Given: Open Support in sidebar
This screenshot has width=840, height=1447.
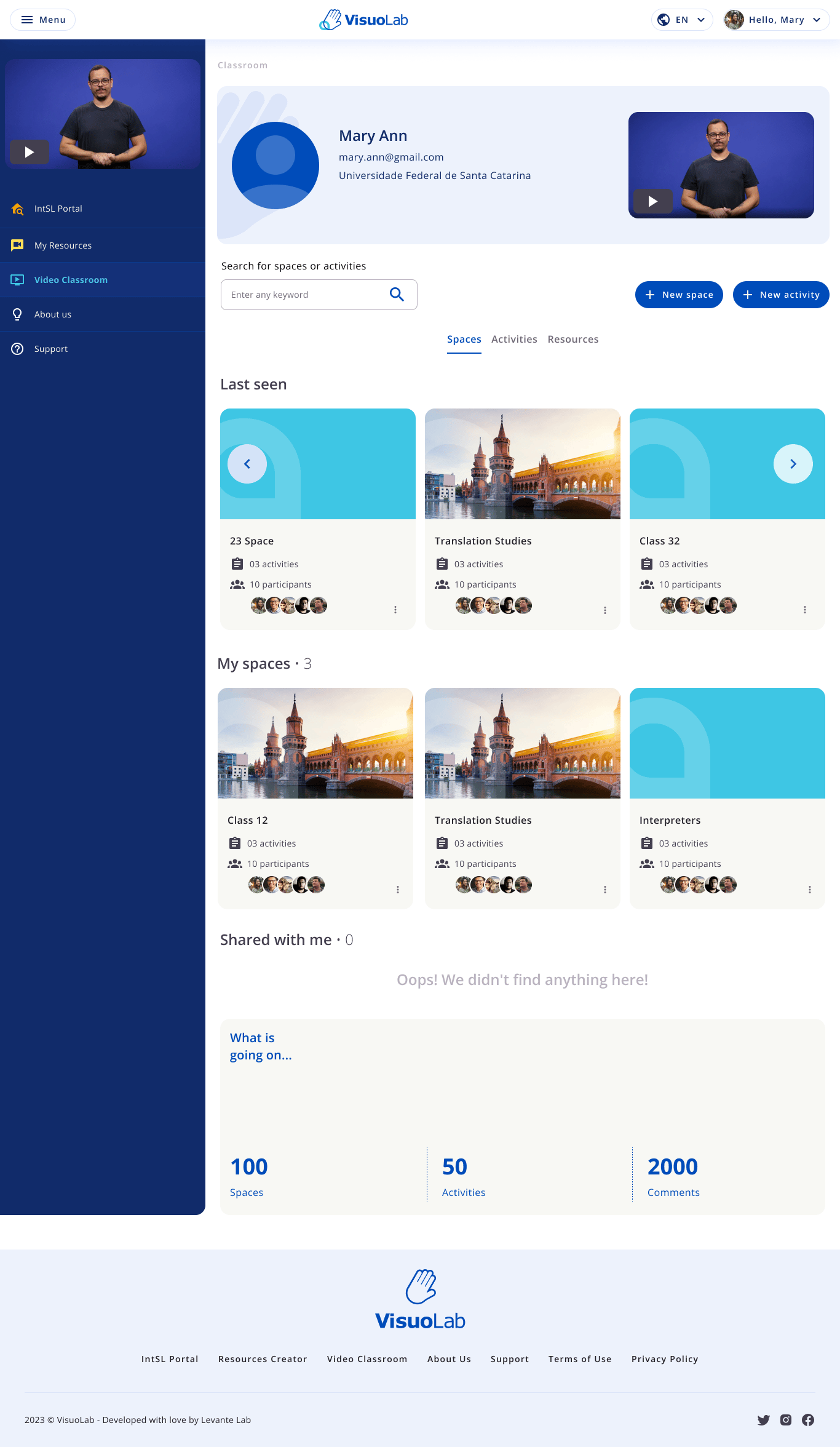Looking at the screenshot, I should tap(103, 349).
